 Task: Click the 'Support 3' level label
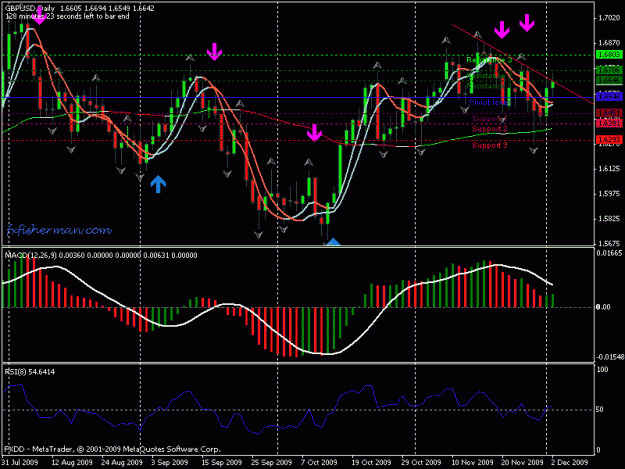(489, 145)
